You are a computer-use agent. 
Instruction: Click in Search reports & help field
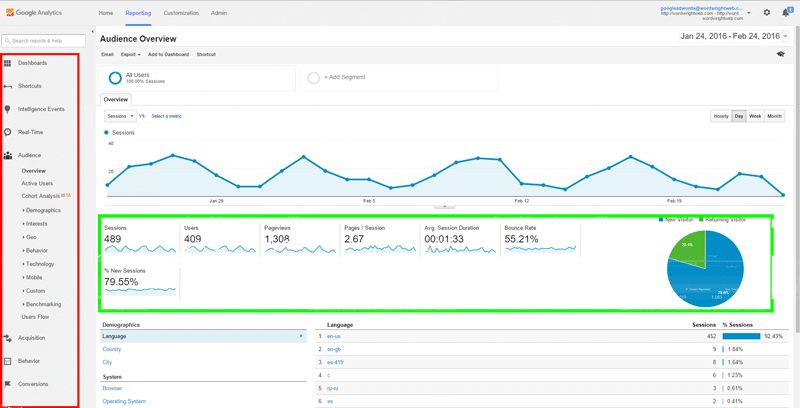click(x=44, y=41)
